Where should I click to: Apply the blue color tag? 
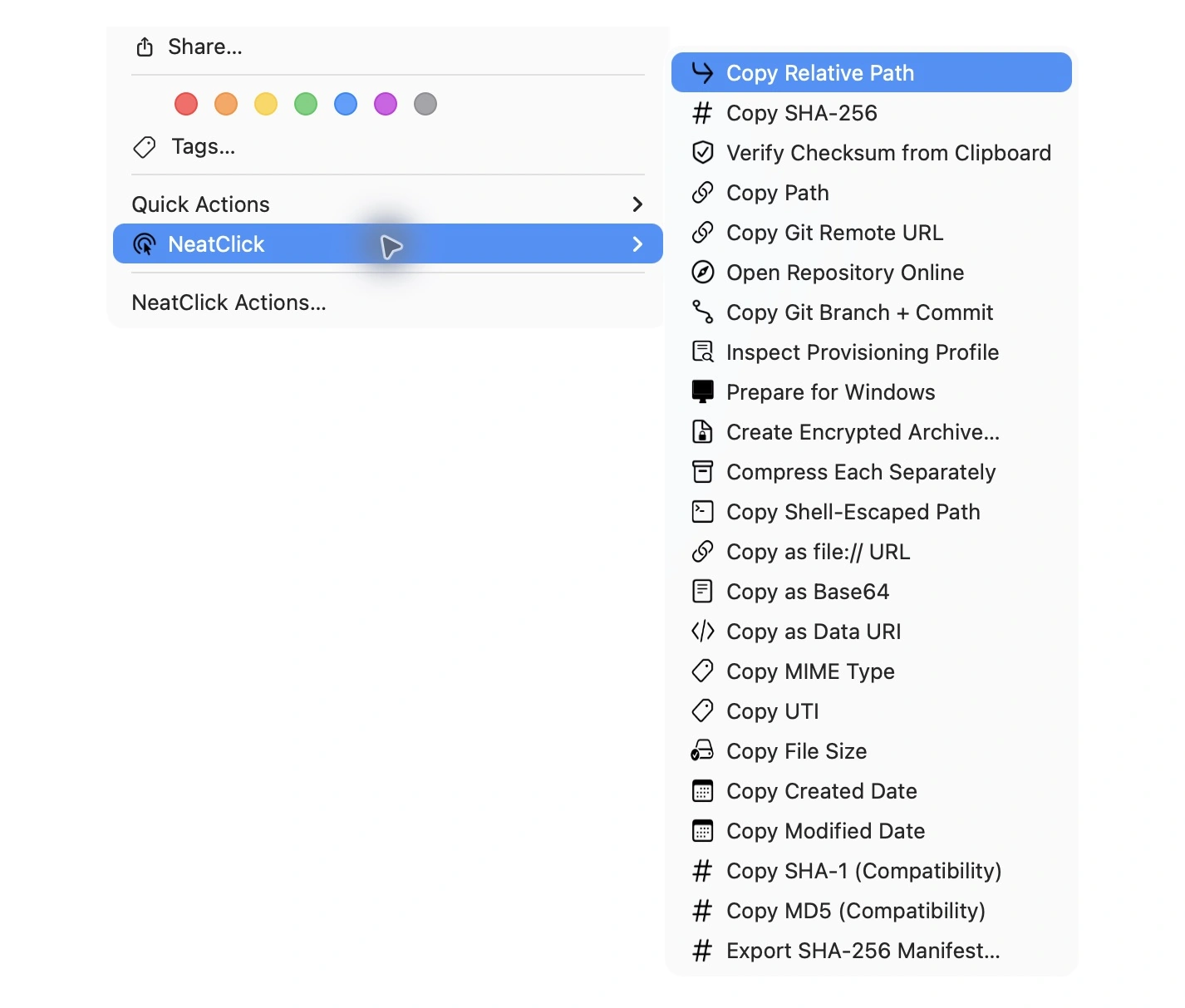click(x=346, y=104)
